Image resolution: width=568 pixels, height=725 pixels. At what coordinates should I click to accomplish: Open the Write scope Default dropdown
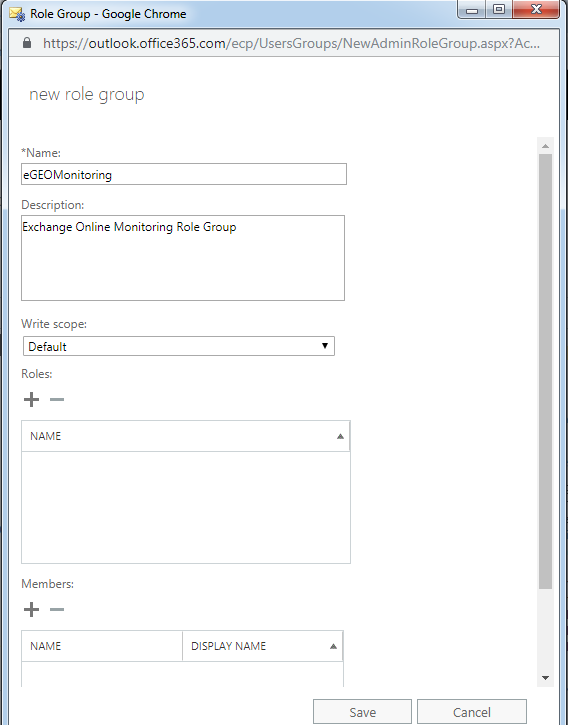coord(179,346)
